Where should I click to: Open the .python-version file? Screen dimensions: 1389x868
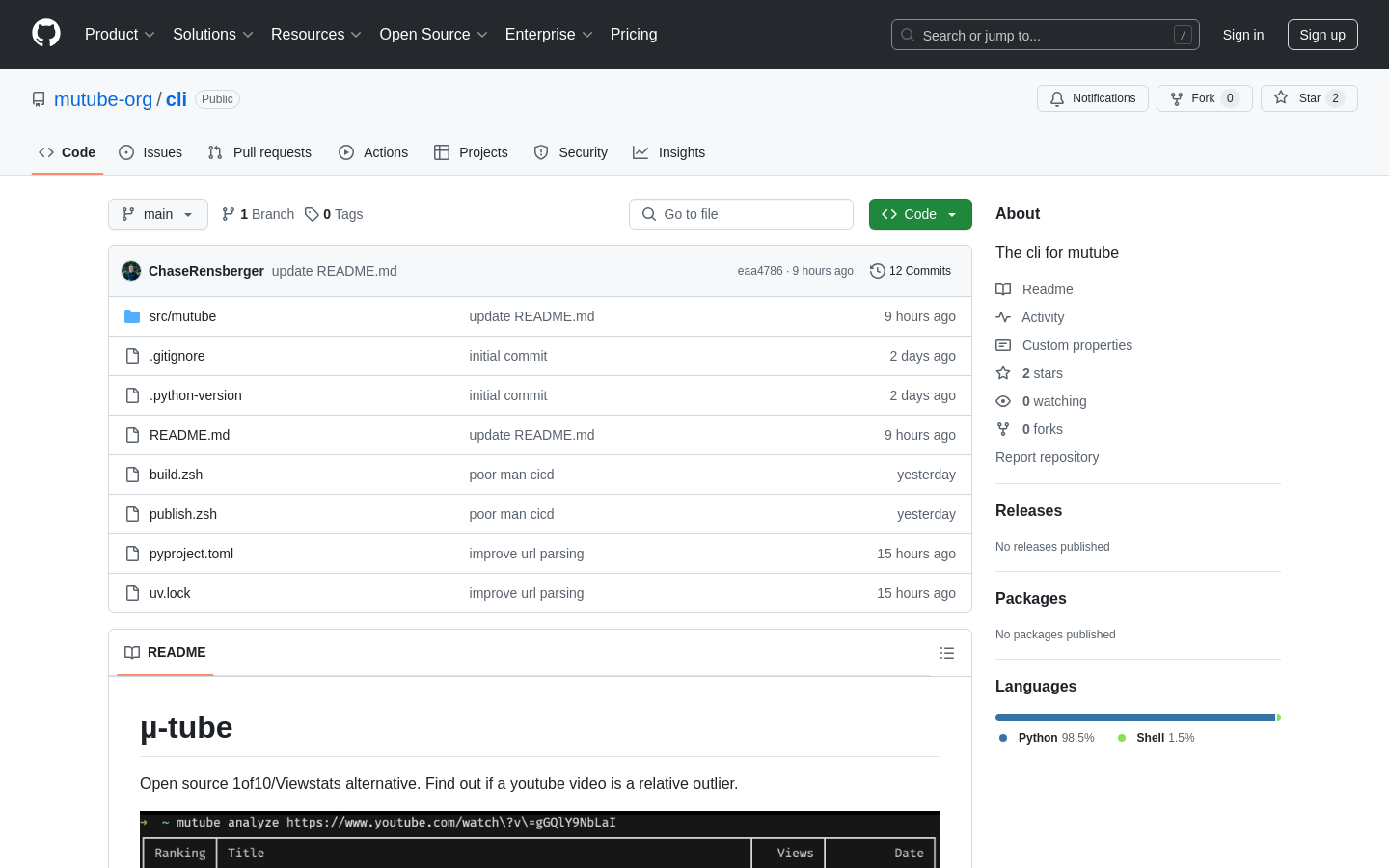click(x=196, y=395)
